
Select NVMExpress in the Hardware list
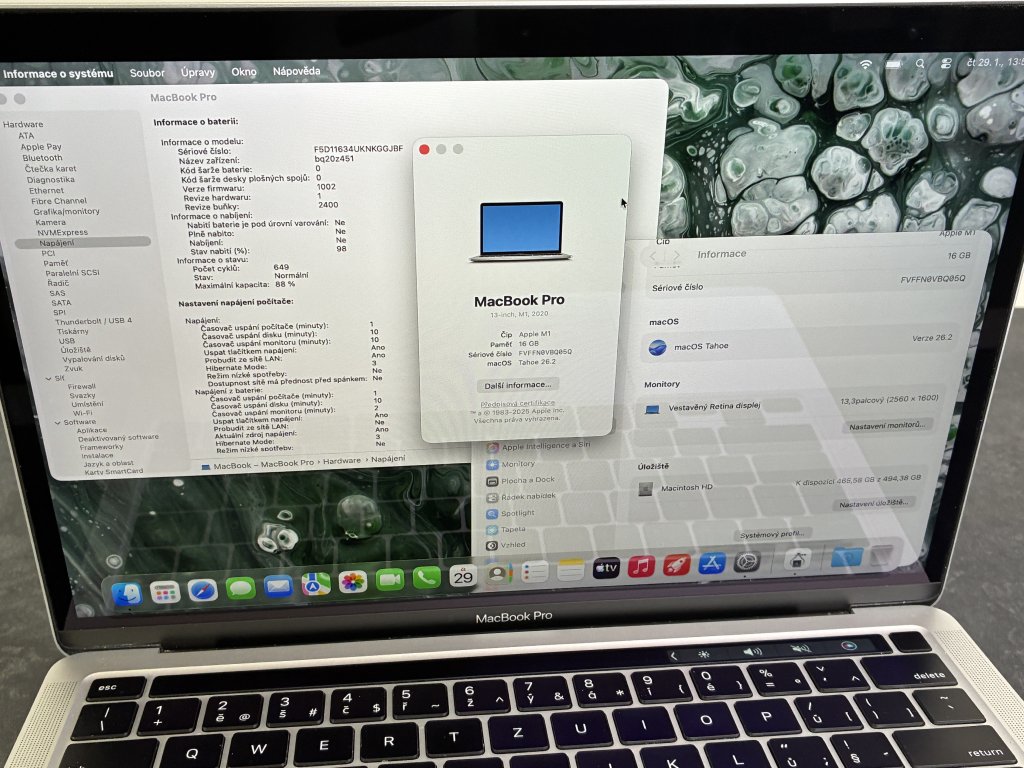click(x=62, y=232)
